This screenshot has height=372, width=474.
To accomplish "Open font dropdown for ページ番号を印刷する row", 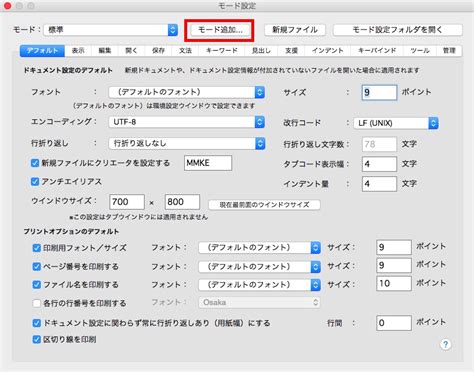I will tap(259, 267).
